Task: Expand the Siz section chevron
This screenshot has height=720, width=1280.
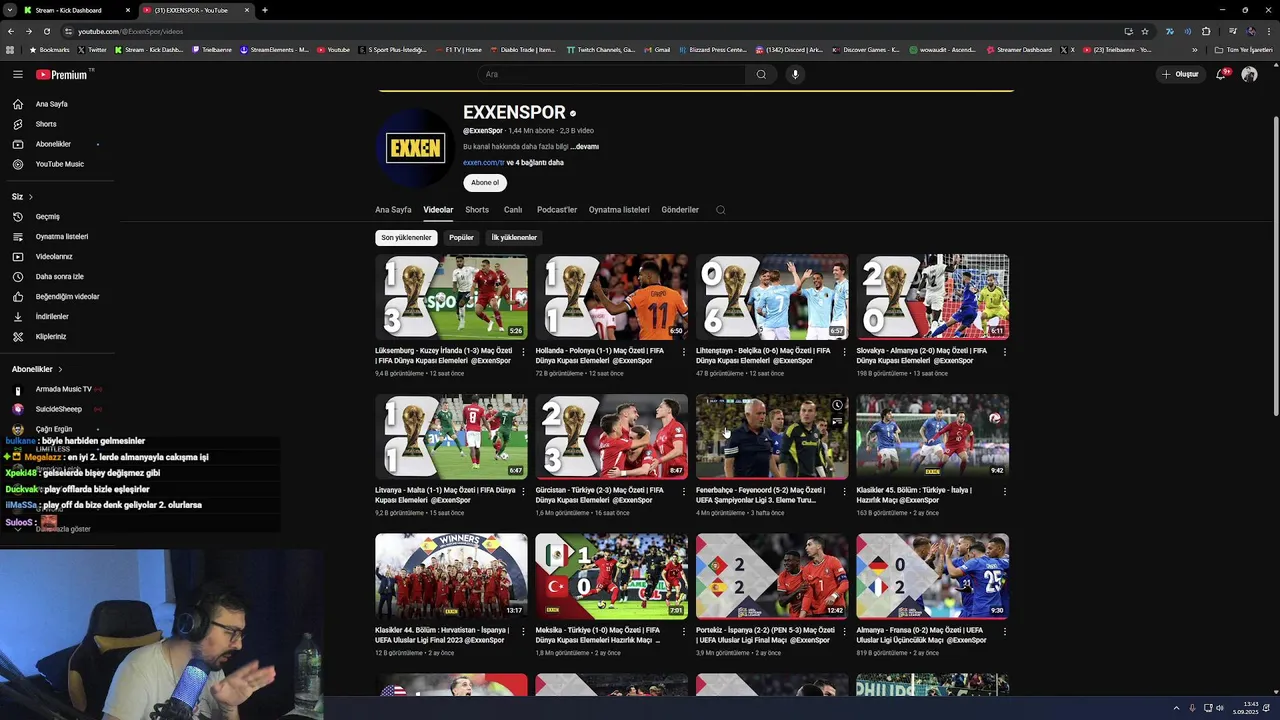Action: pyautogui.click(x=31, y=196)
